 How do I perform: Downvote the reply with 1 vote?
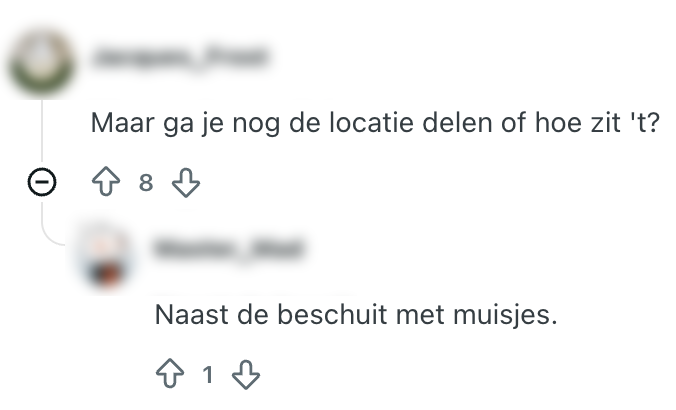[x=246, y=374]
